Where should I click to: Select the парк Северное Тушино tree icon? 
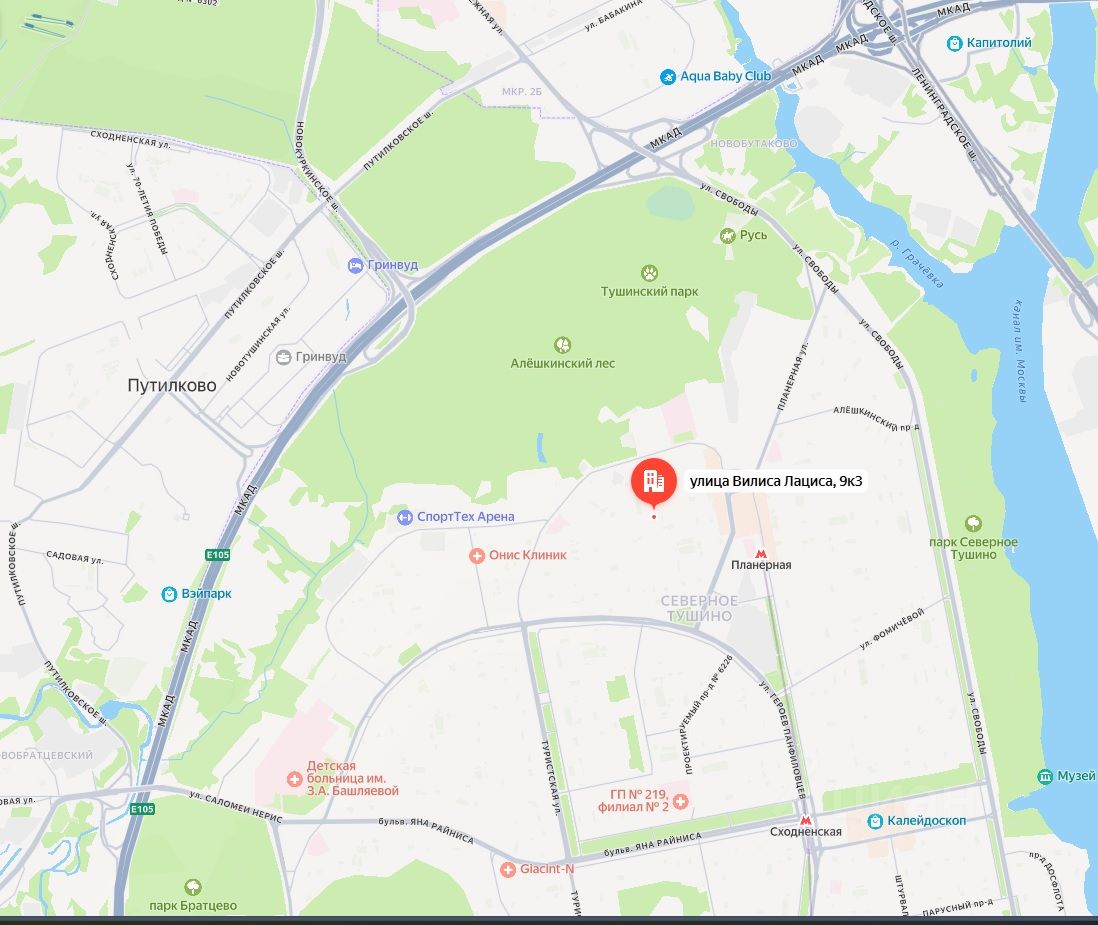[973, 523]
